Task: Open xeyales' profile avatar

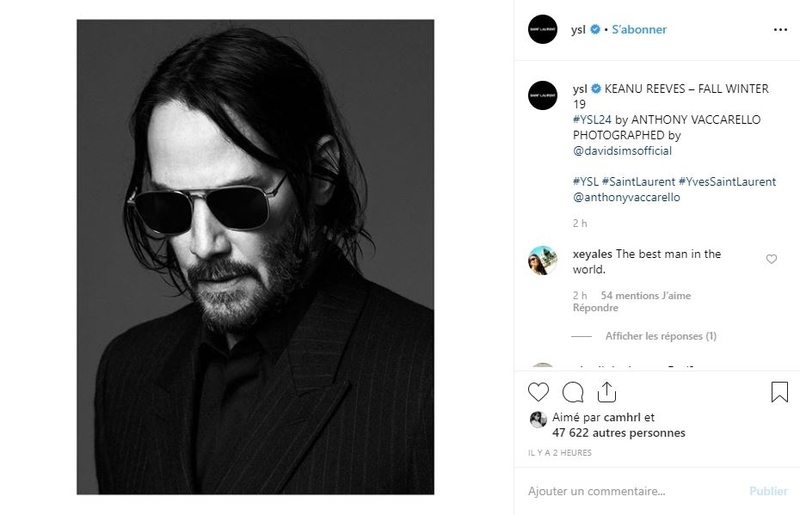Action: [542, 260]
